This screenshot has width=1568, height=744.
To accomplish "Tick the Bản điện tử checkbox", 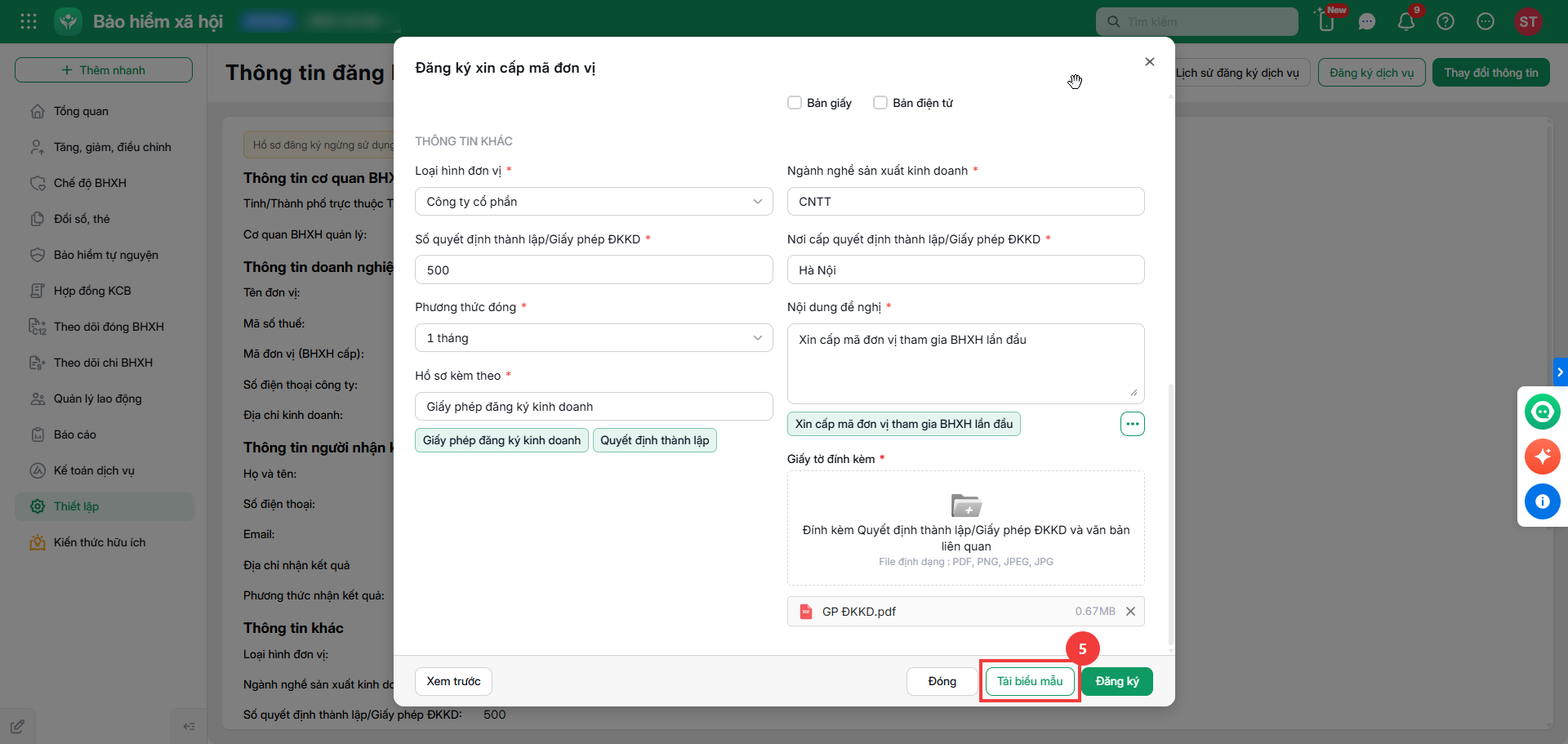I will (880, 103).
